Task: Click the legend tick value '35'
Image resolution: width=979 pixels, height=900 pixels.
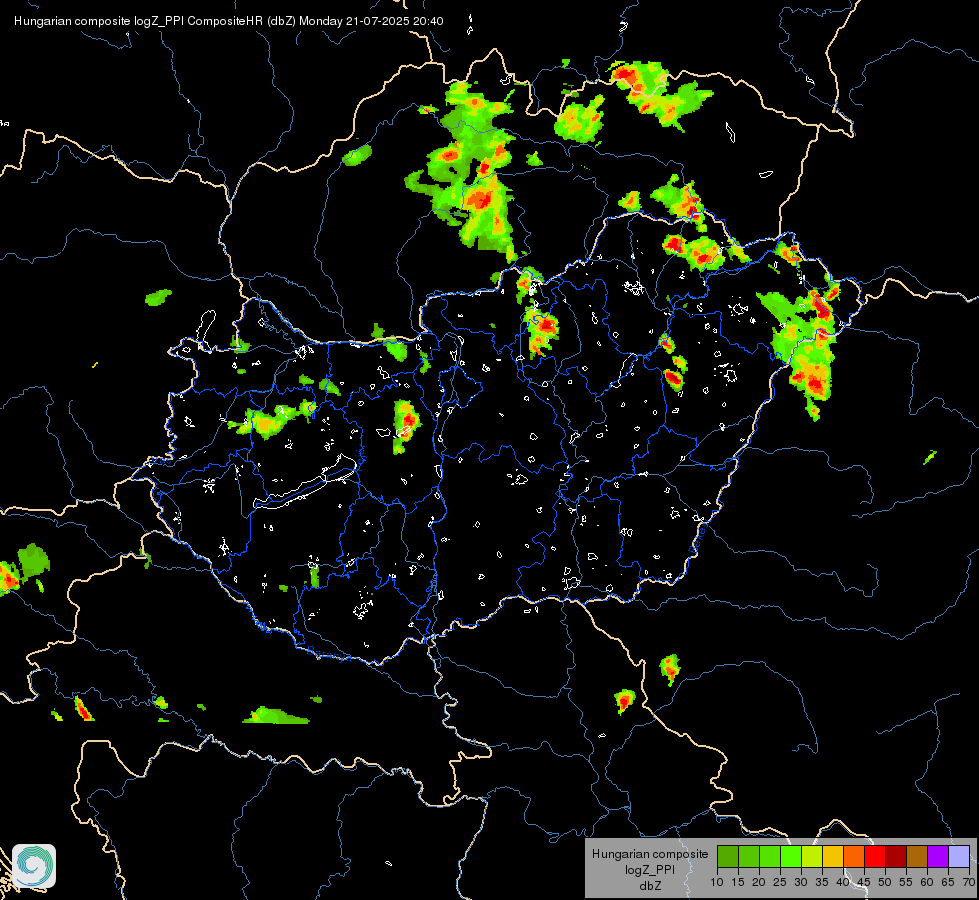Action: [822, 883]
